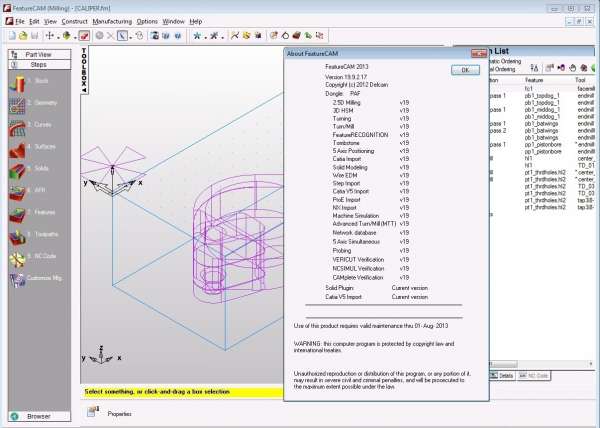Select the hl1 row with TD_01 tool

tap(543, 165)
